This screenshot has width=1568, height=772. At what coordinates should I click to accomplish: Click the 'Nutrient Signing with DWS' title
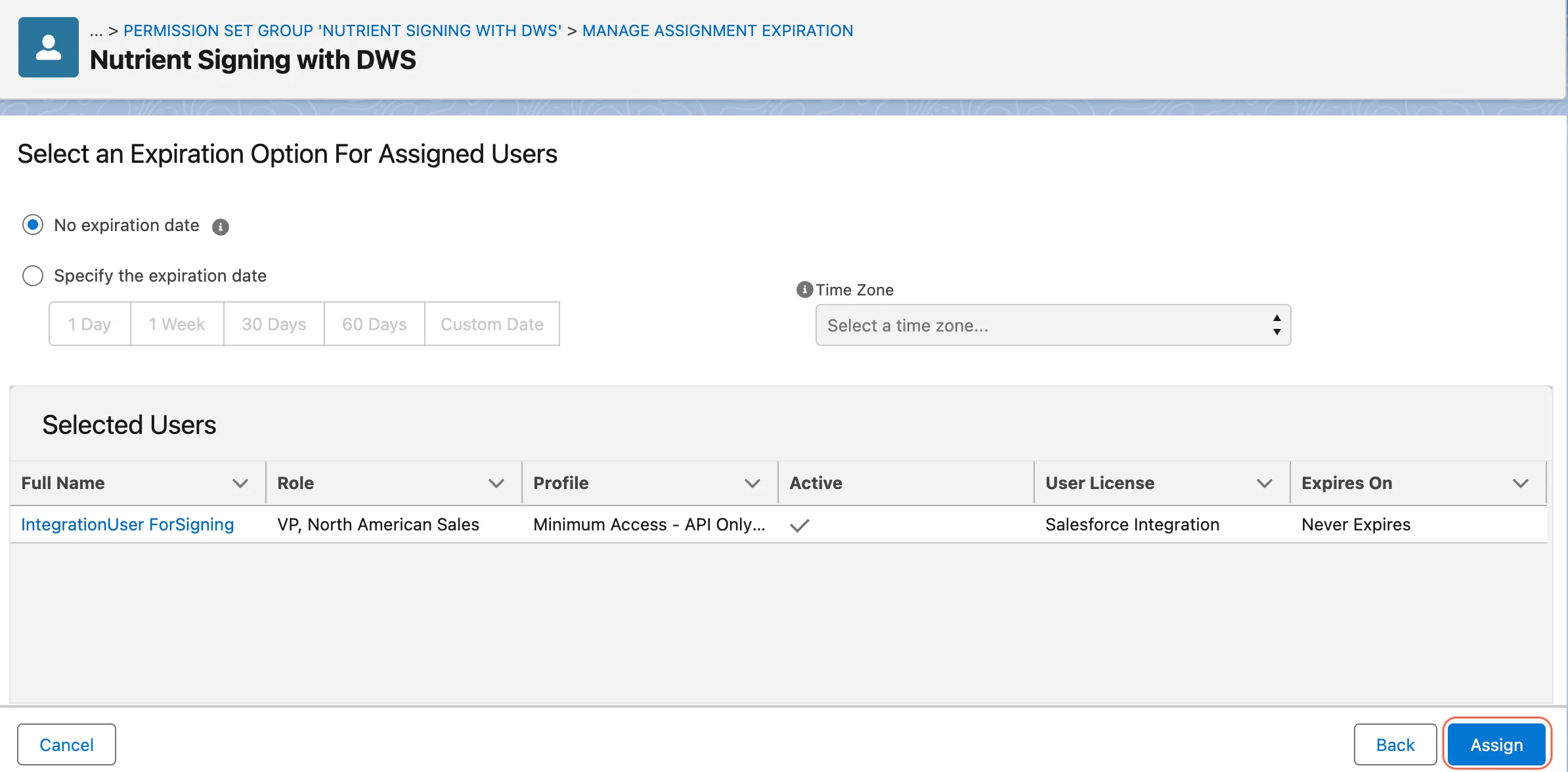tap(253, 60)
